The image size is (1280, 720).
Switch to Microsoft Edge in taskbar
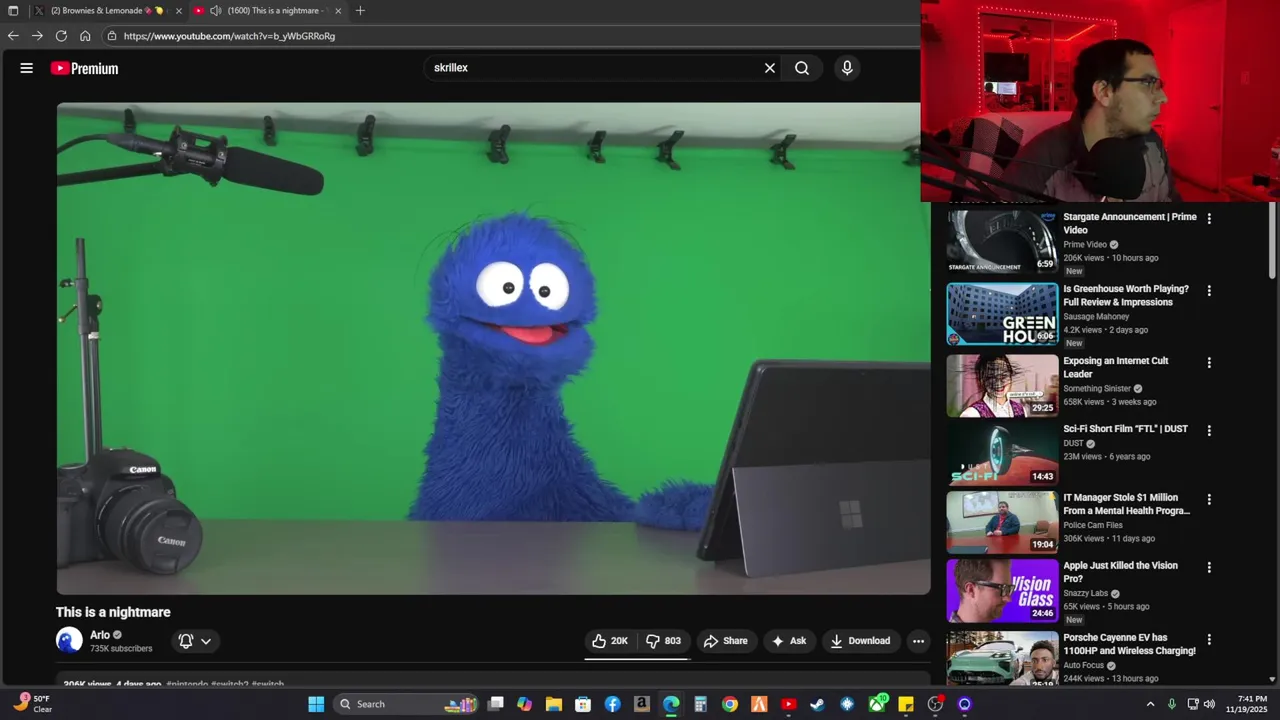tap(671, 704)
